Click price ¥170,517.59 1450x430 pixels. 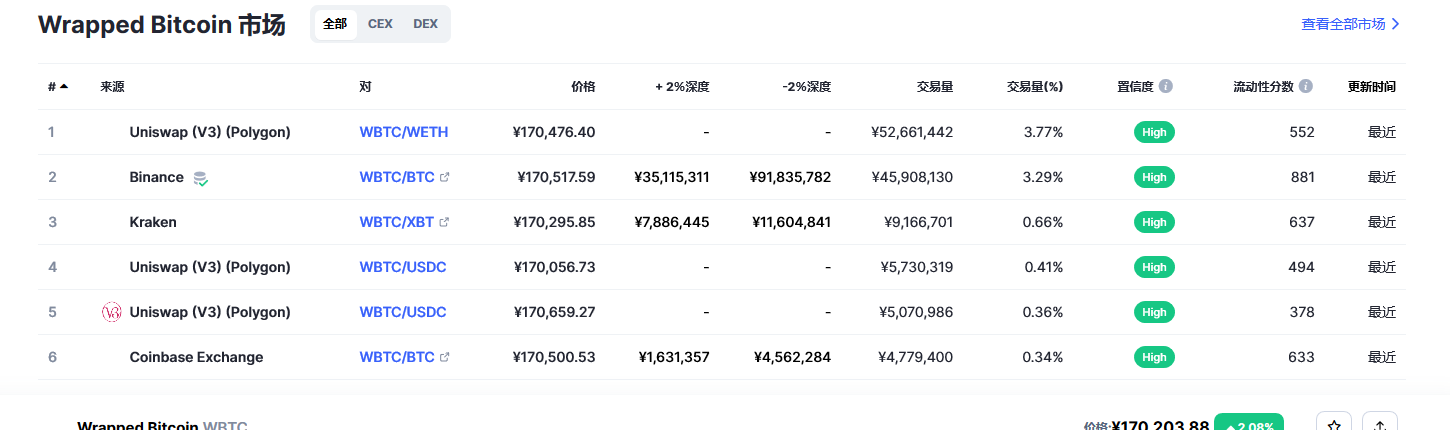tap(556, 177)
